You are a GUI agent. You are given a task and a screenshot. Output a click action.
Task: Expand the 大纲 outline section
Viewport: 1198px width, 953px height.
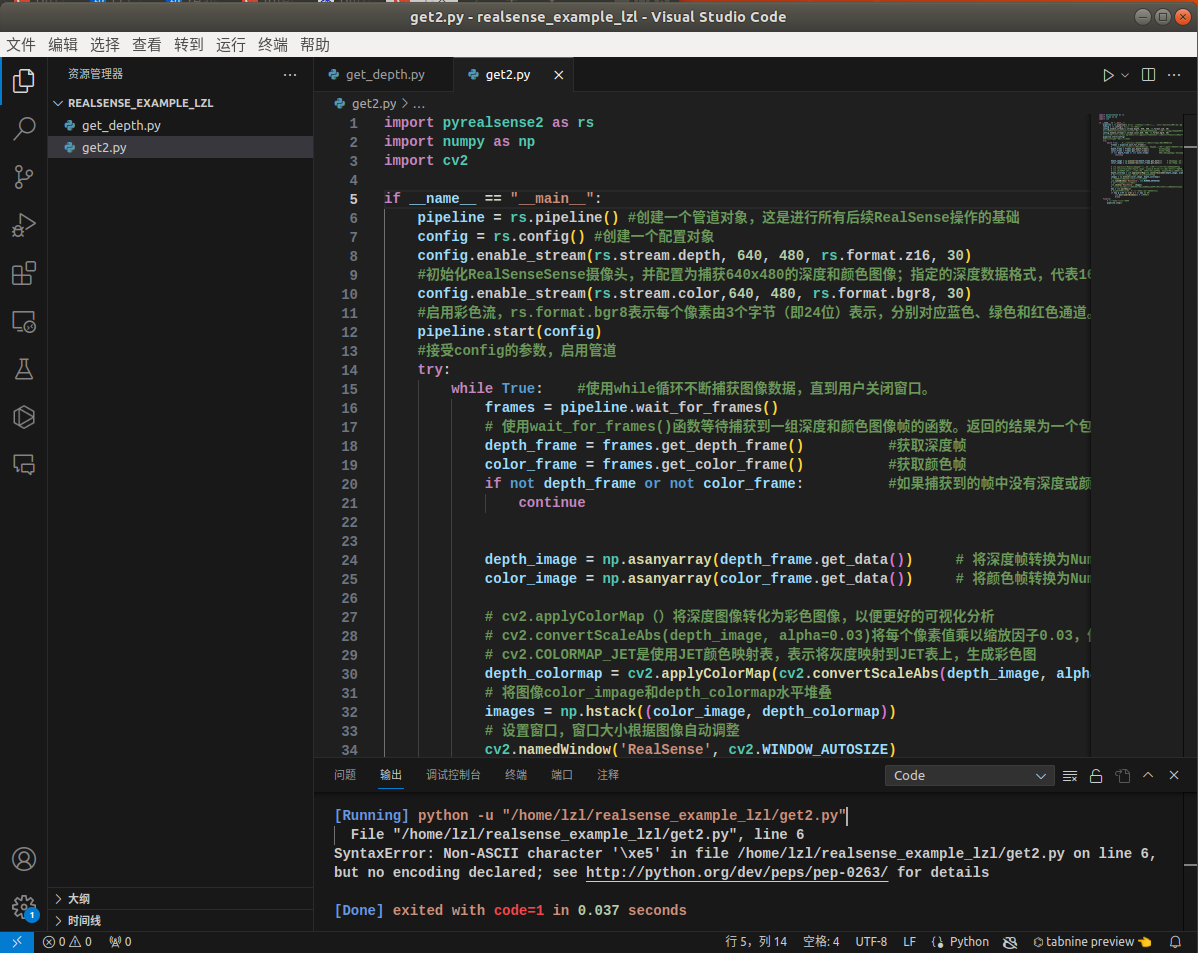point(80,898)
